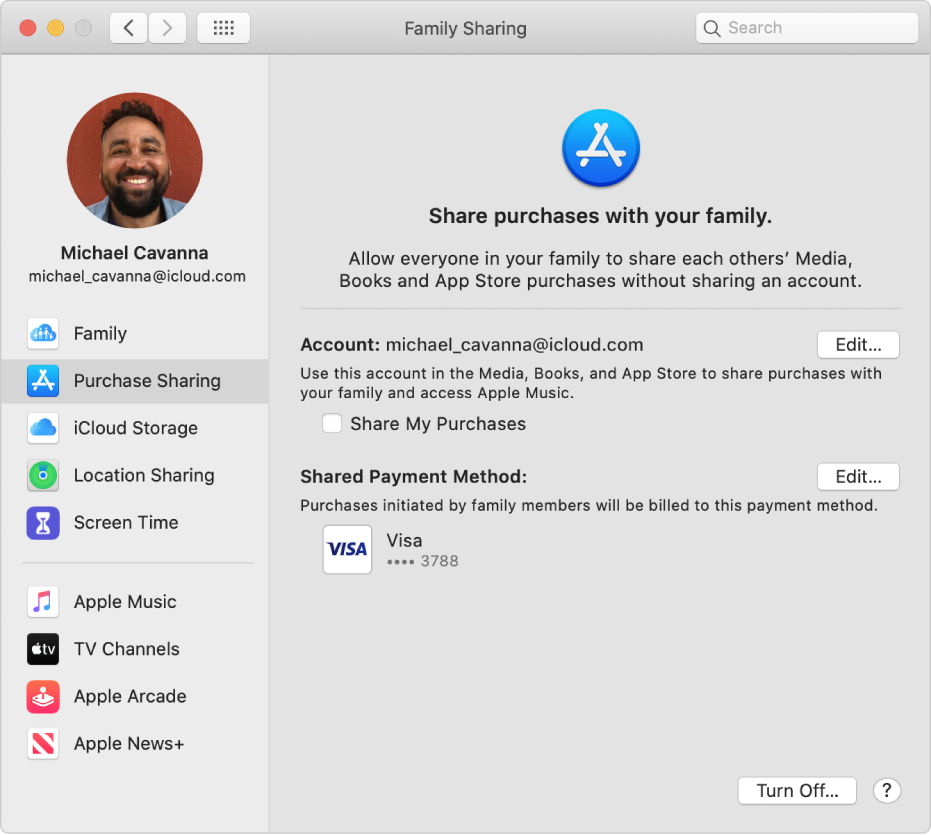The width and height of the screenshot is (931, 835).
Task: Click the magnifying glass search icon
Action: click(x=711, y=29)
